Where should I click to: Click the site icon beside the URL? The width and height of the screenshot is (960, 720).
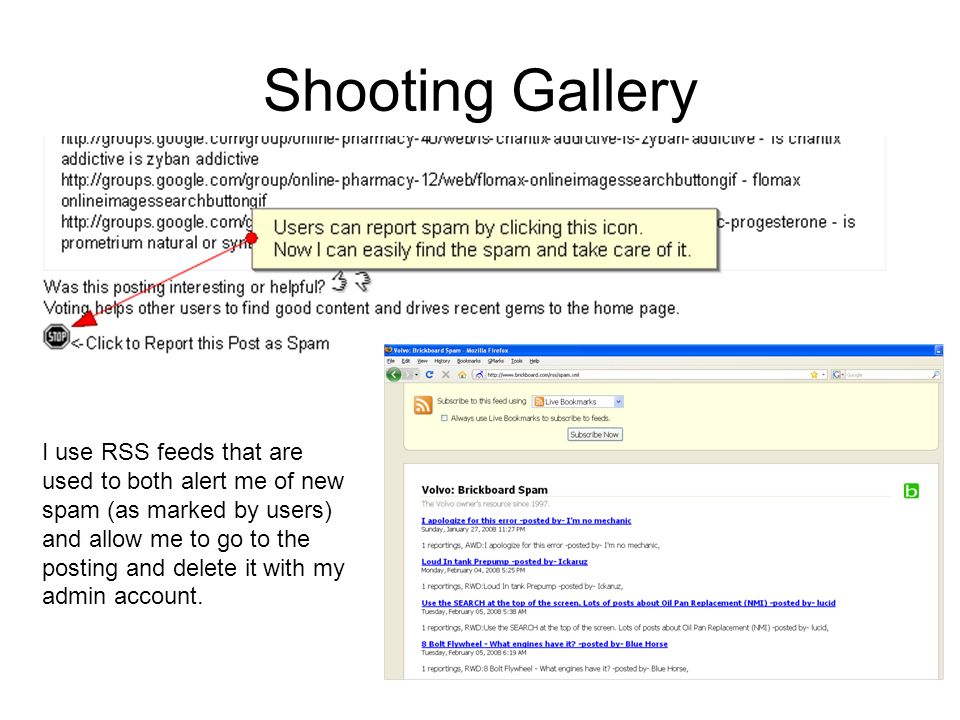point(479,375)
